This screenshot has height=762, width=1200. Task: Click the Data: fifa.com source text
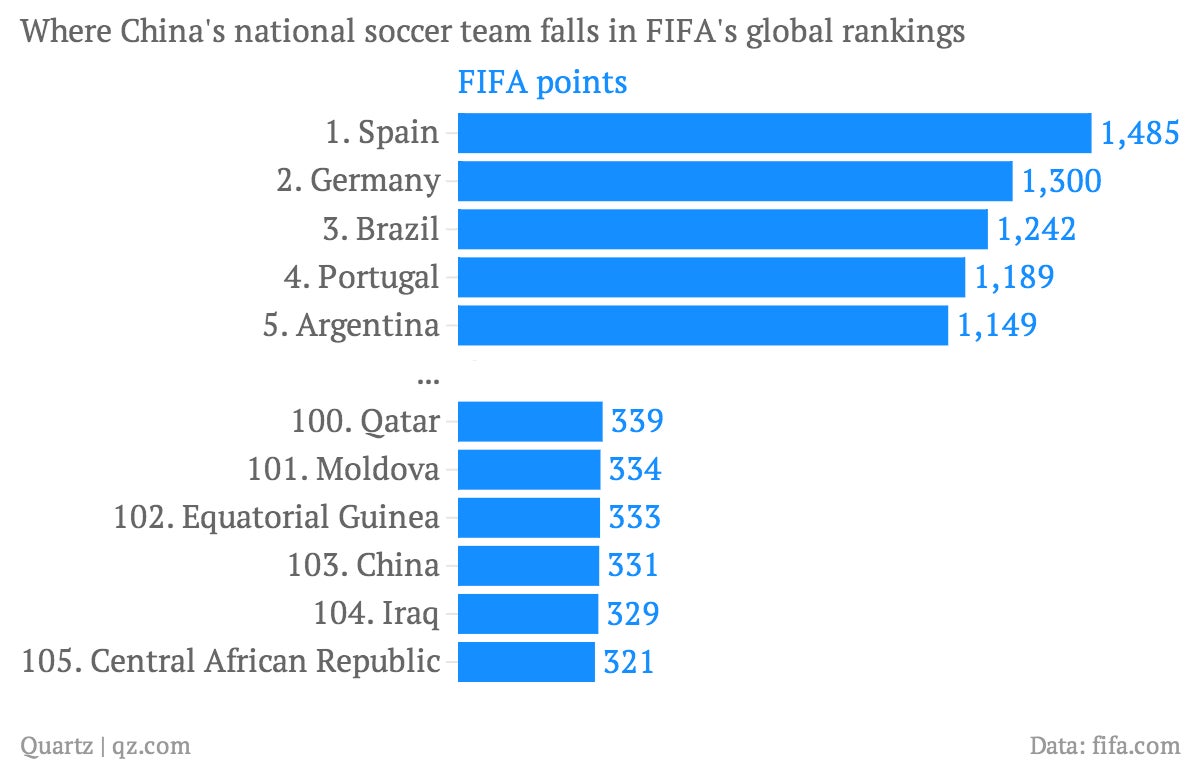click(1105, 745)
